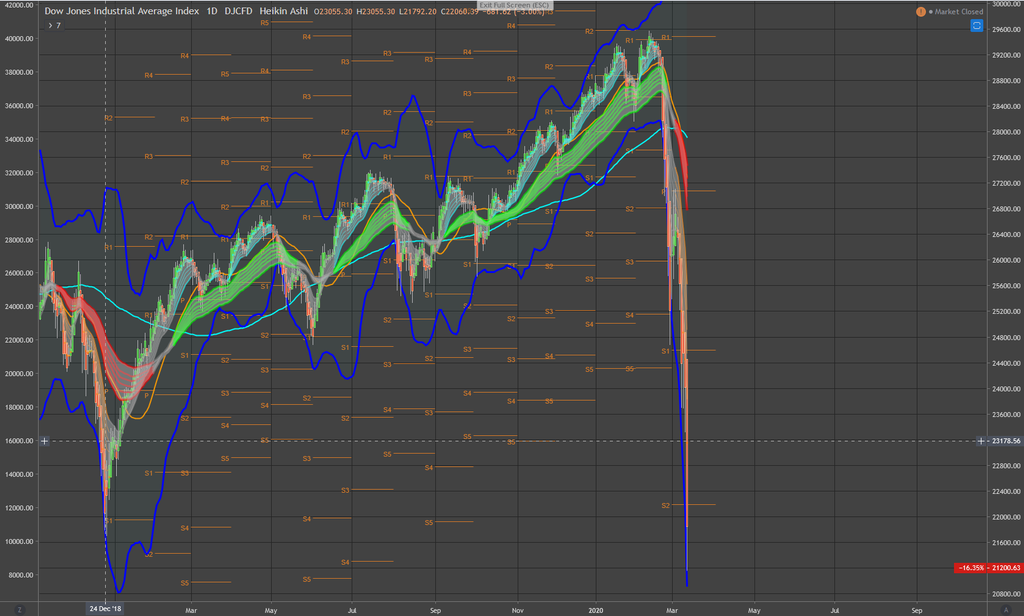Click the plus button beside 23178.56
The image size is (1024, 616).
(981, 441)
